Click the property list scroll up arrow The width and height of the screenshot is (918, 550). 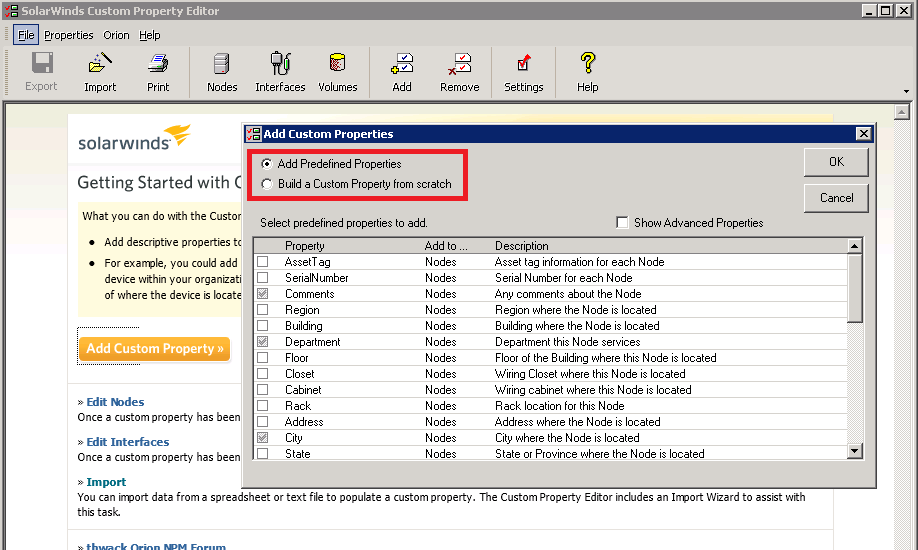(x=855, y=246)
